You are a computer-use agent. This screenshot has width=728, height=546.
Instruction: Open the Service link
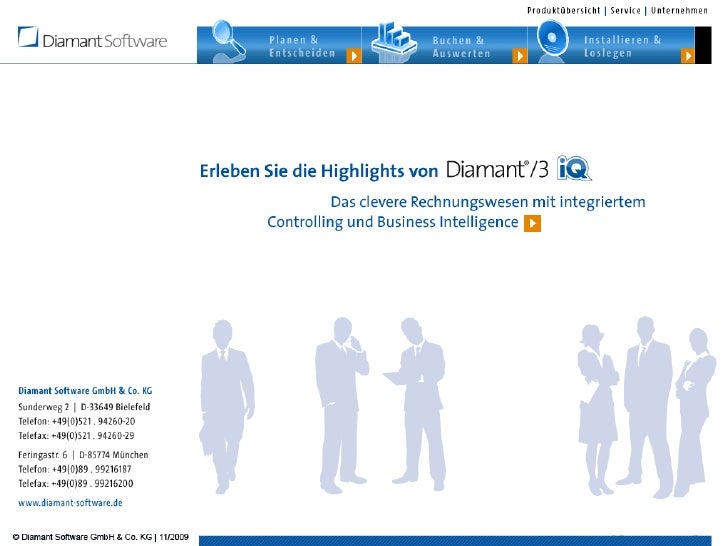(x=625, y=10)
